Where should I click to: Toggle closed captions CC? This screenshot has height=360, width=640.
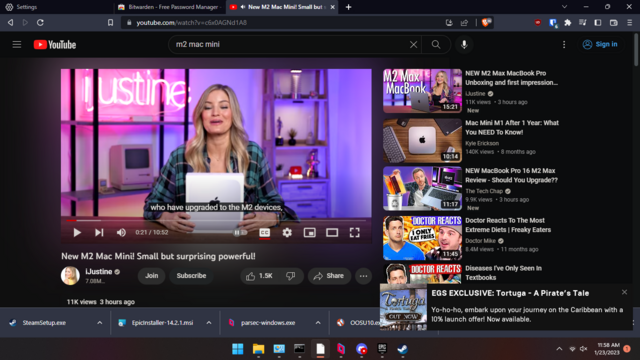pyautogui.click(x=264, y=233)
